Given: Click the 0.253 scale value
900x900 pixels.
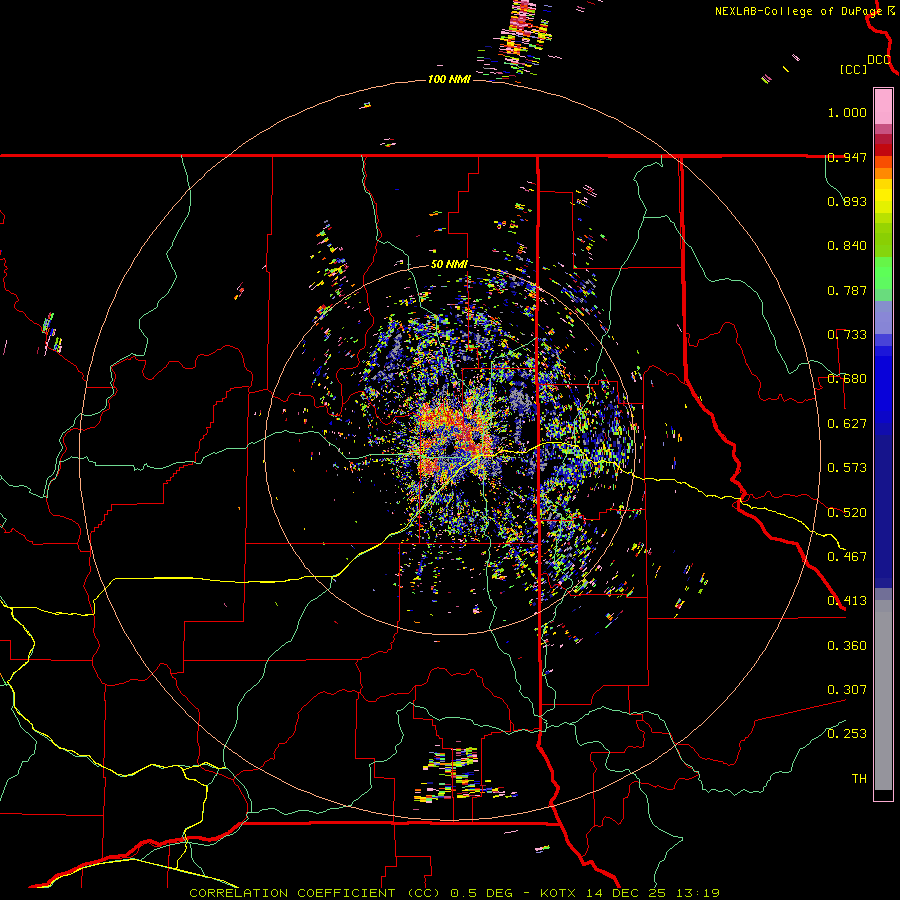Looking at the screenshot, I should 847,734.
